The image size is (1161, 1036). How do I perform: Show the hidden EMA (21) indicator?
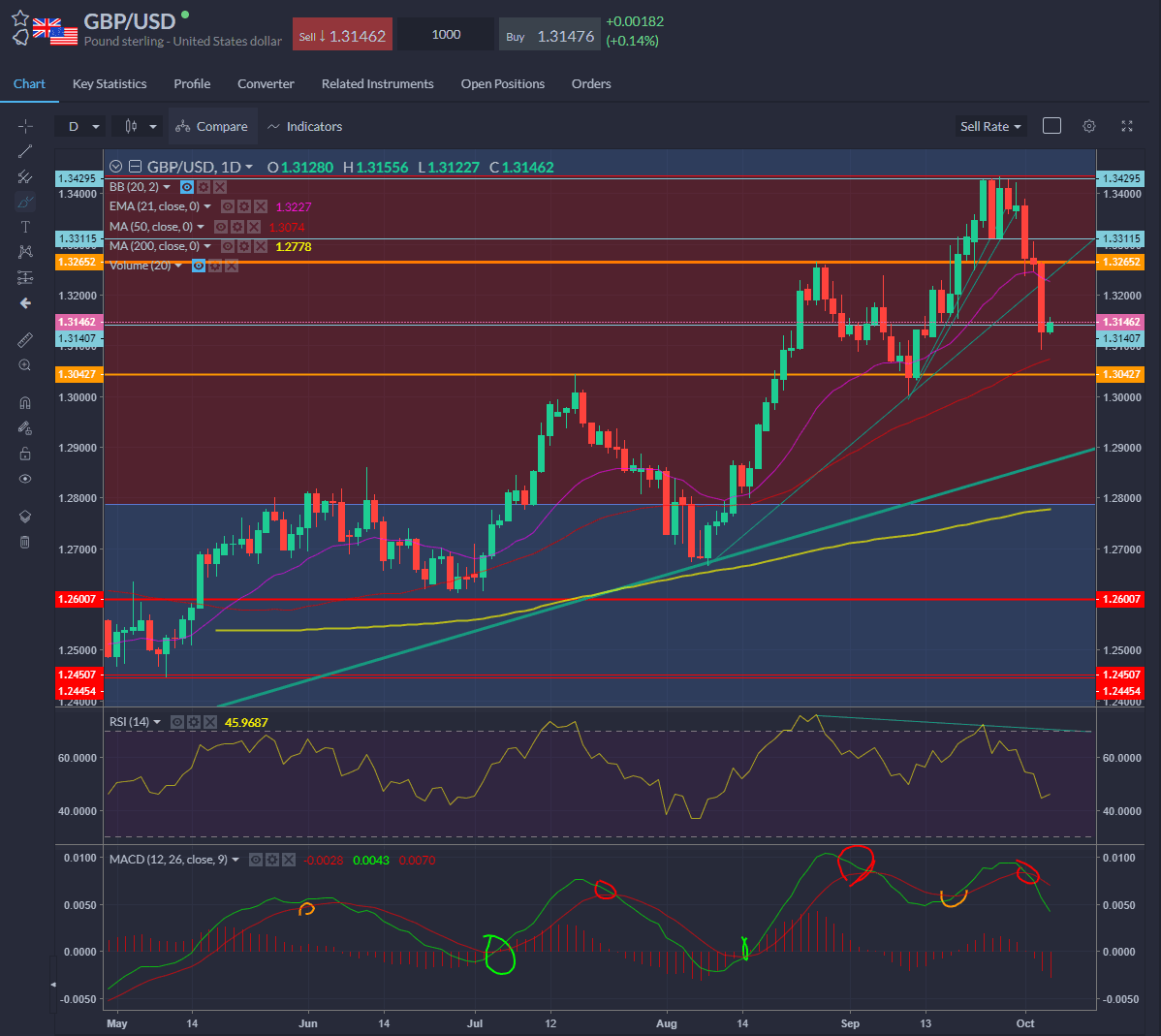click(228, 206)
